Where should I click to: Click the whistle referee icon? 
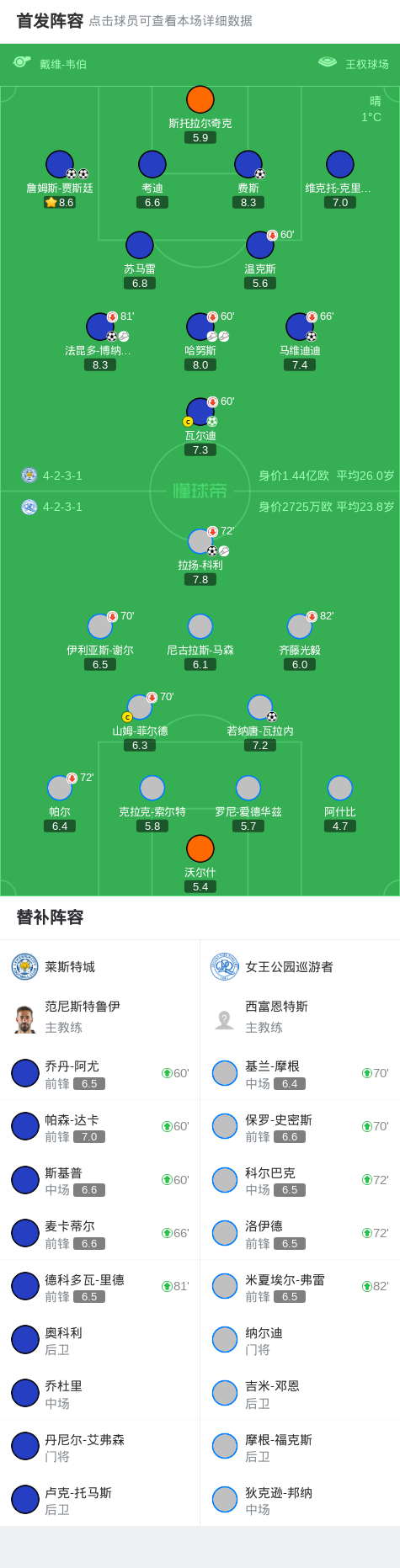click(22, 62)
